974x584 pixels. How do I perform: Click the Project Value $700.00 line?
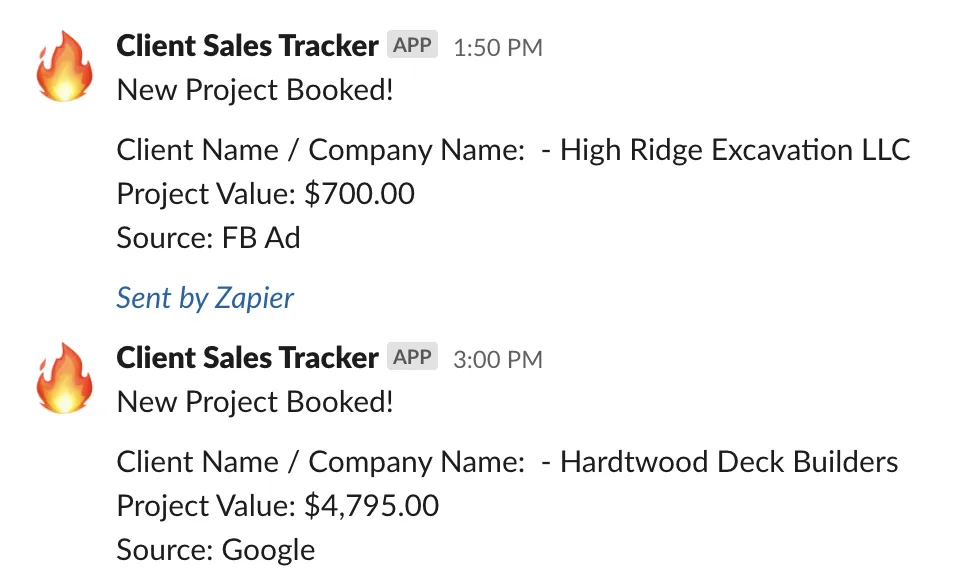[265, 194]
